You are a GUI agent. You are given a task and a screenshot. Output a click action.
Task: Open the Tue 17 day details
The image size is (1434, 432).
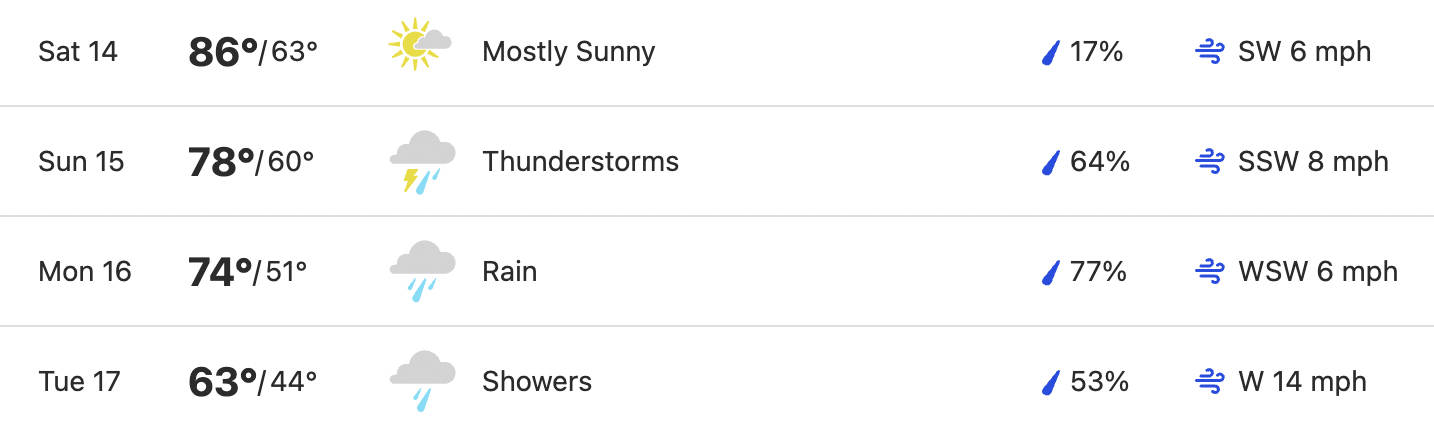pos(717,380)
